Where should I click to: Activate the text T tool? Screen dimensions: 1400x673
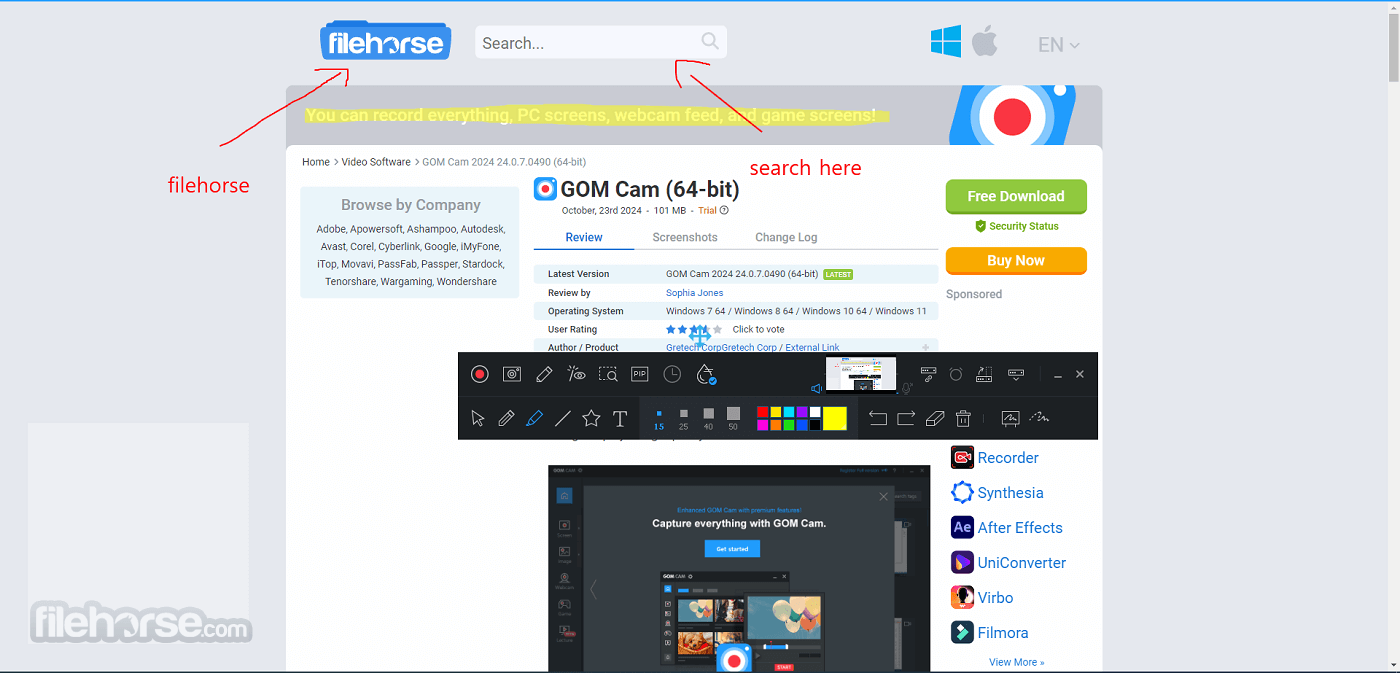pos(620,418)
